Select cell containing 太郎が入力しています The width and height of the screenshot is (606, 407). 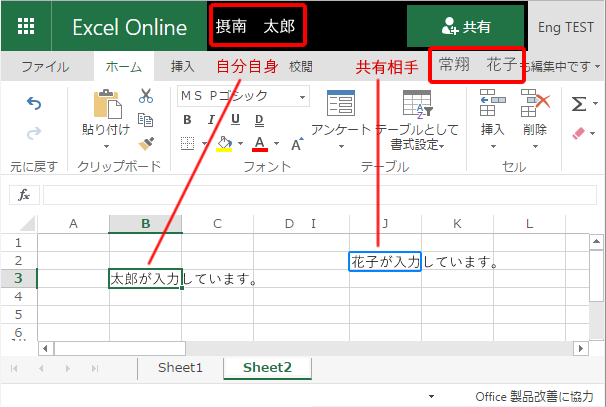click(x=145, y=278)
